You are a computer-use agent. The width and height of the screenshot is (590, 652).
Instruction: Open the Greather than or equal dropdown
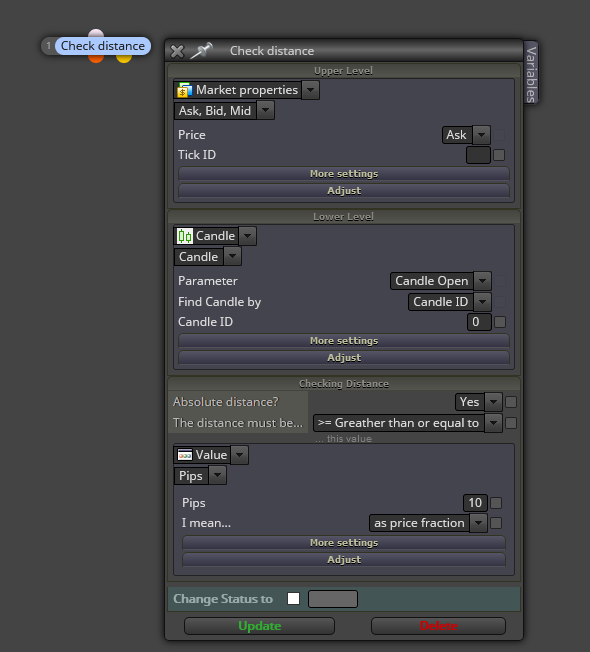tap(494, 423)
